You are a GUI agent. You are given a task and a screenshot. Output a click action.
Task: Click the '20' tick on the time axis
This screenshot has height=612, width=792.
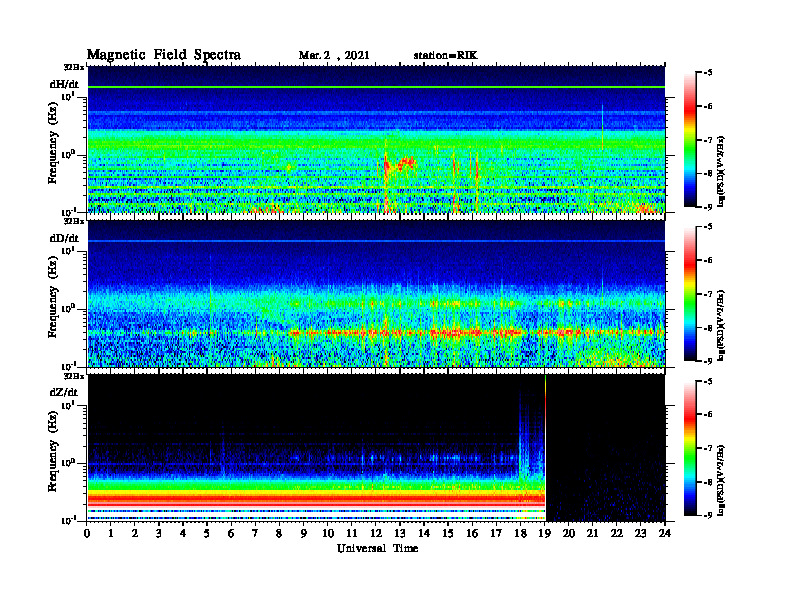pos(568,534)
